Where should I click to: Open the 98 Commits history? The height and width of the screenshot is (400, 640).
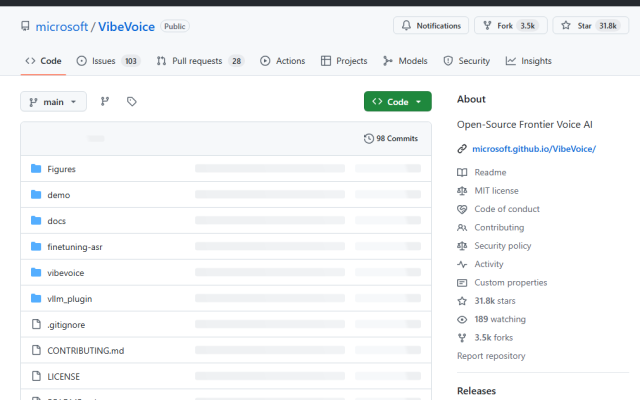click(391, 138)
